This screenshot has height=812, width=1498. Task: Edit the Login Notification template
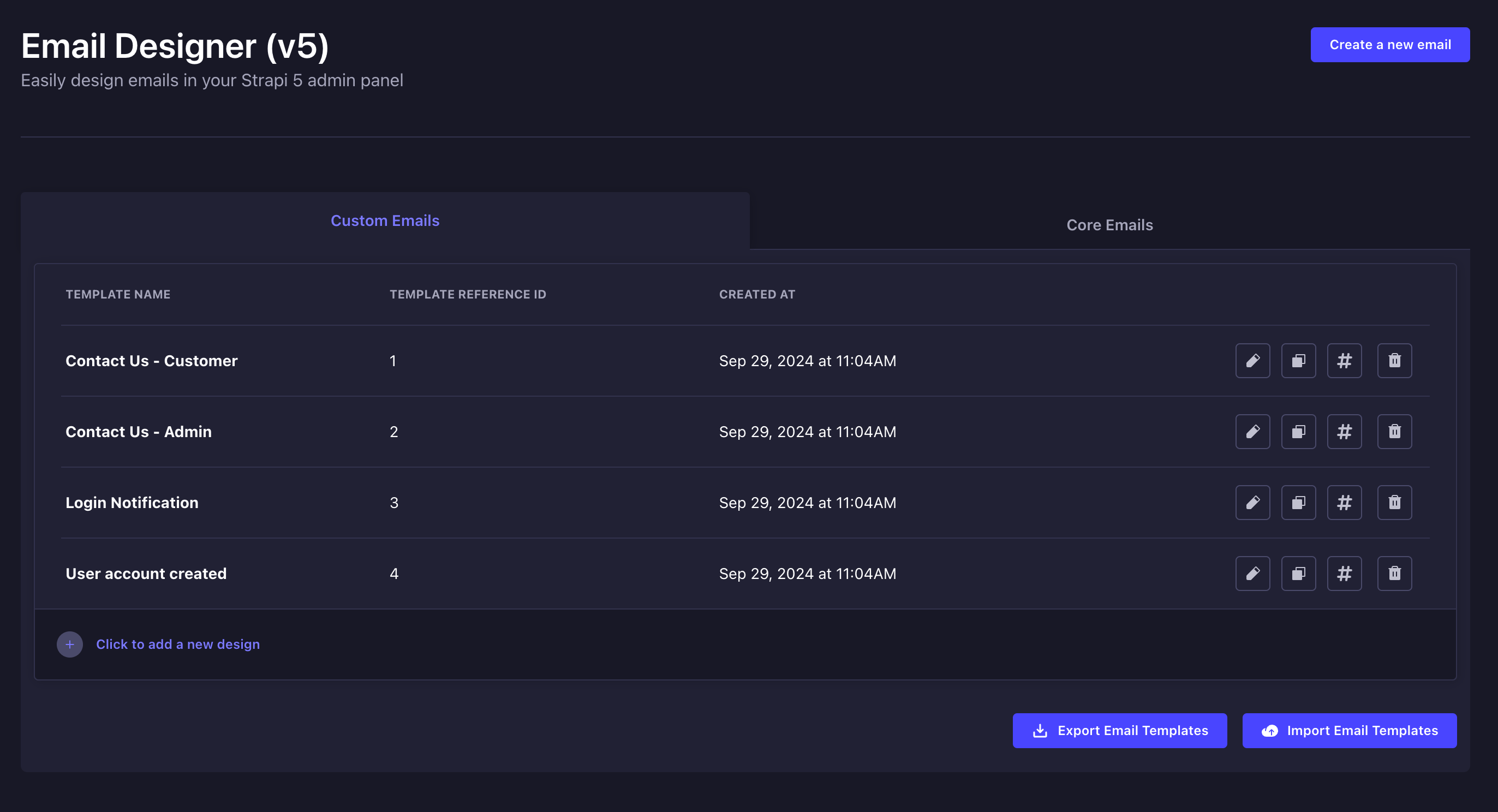tap(1252, 503)
